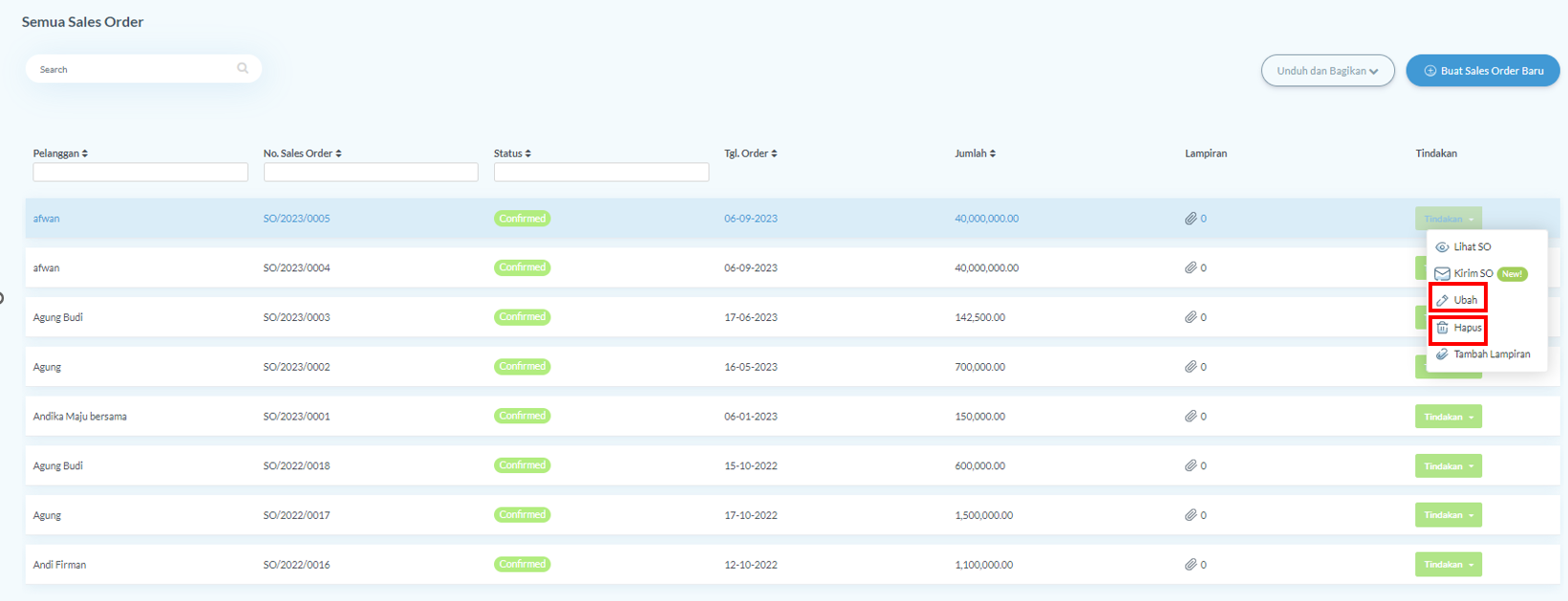Click the Lampiran column header

(x=1206, y=153)
